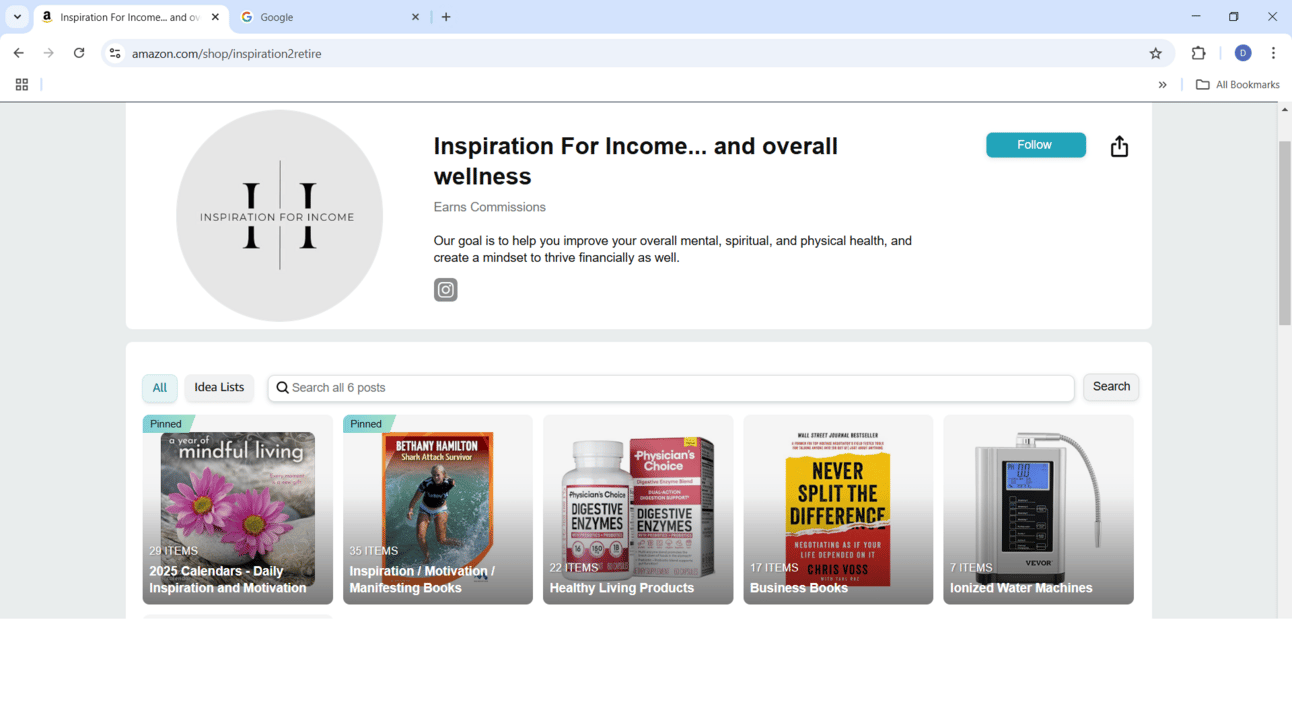The height and width of the screenshot is (727, 1292).
Task: Open the Chrome three-dot menu
Action: [x=1273, y=53]
